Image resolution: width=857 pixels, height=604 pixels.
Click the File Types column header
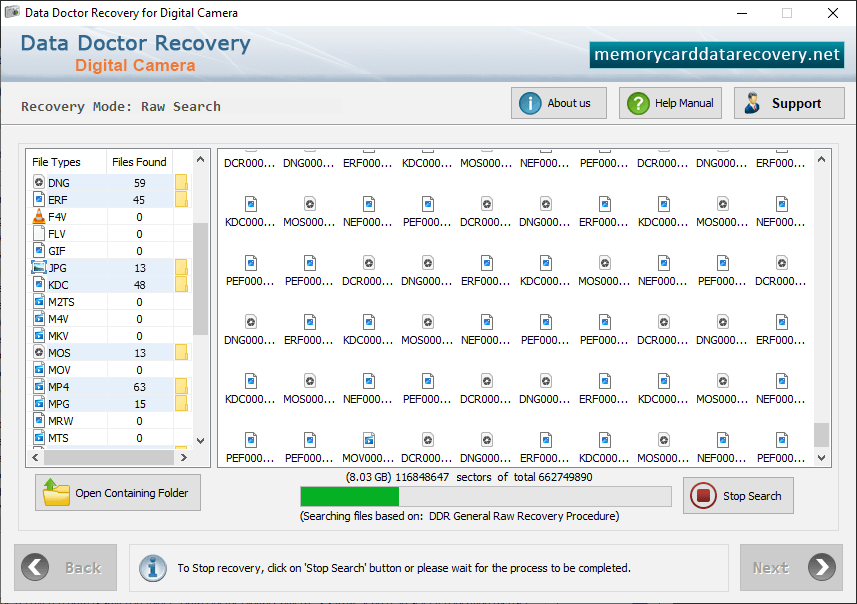tap(56, 162)
